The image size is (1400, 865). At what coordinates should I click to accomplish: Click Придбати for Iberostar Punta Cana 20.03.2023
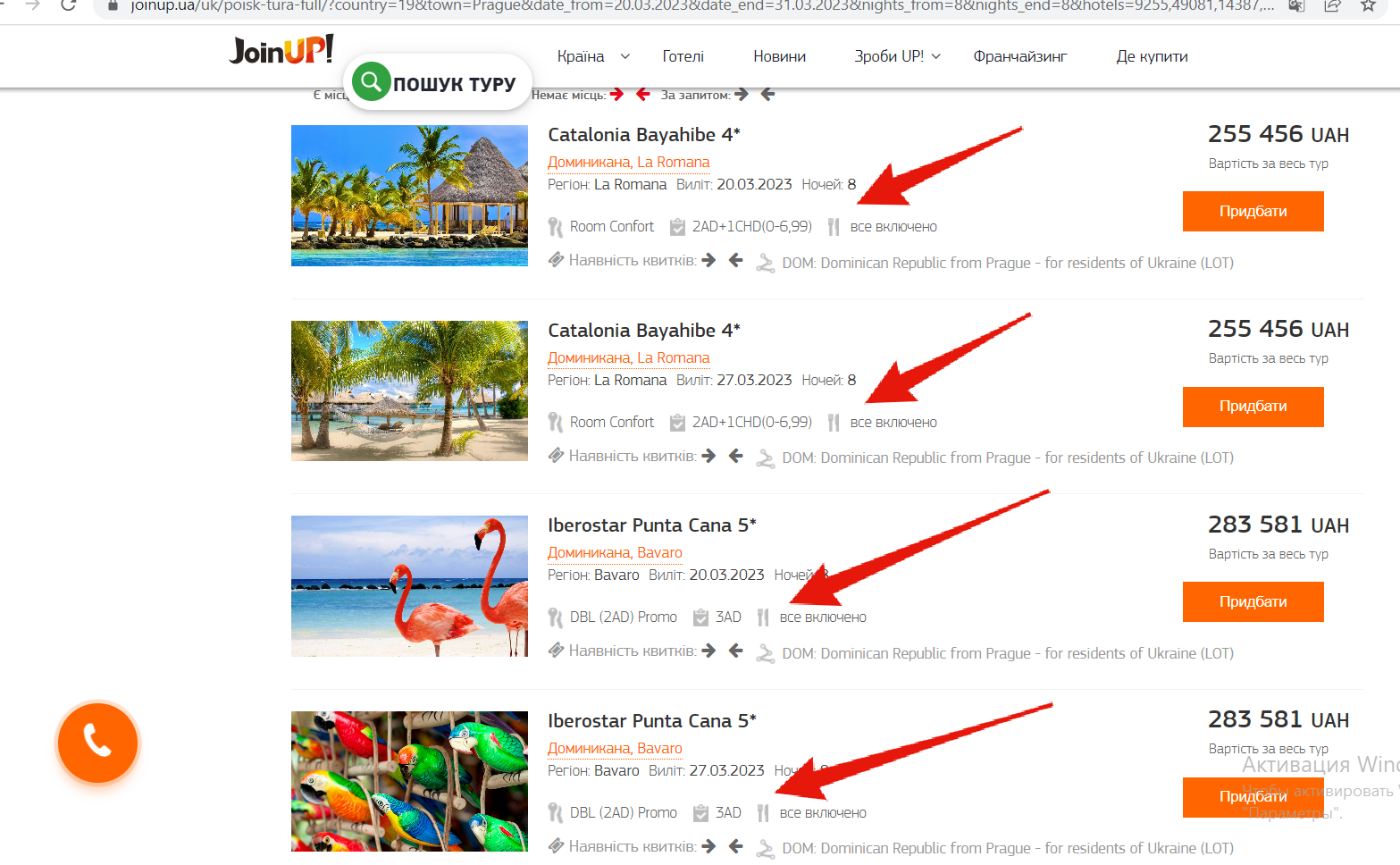pos(1253,601)
